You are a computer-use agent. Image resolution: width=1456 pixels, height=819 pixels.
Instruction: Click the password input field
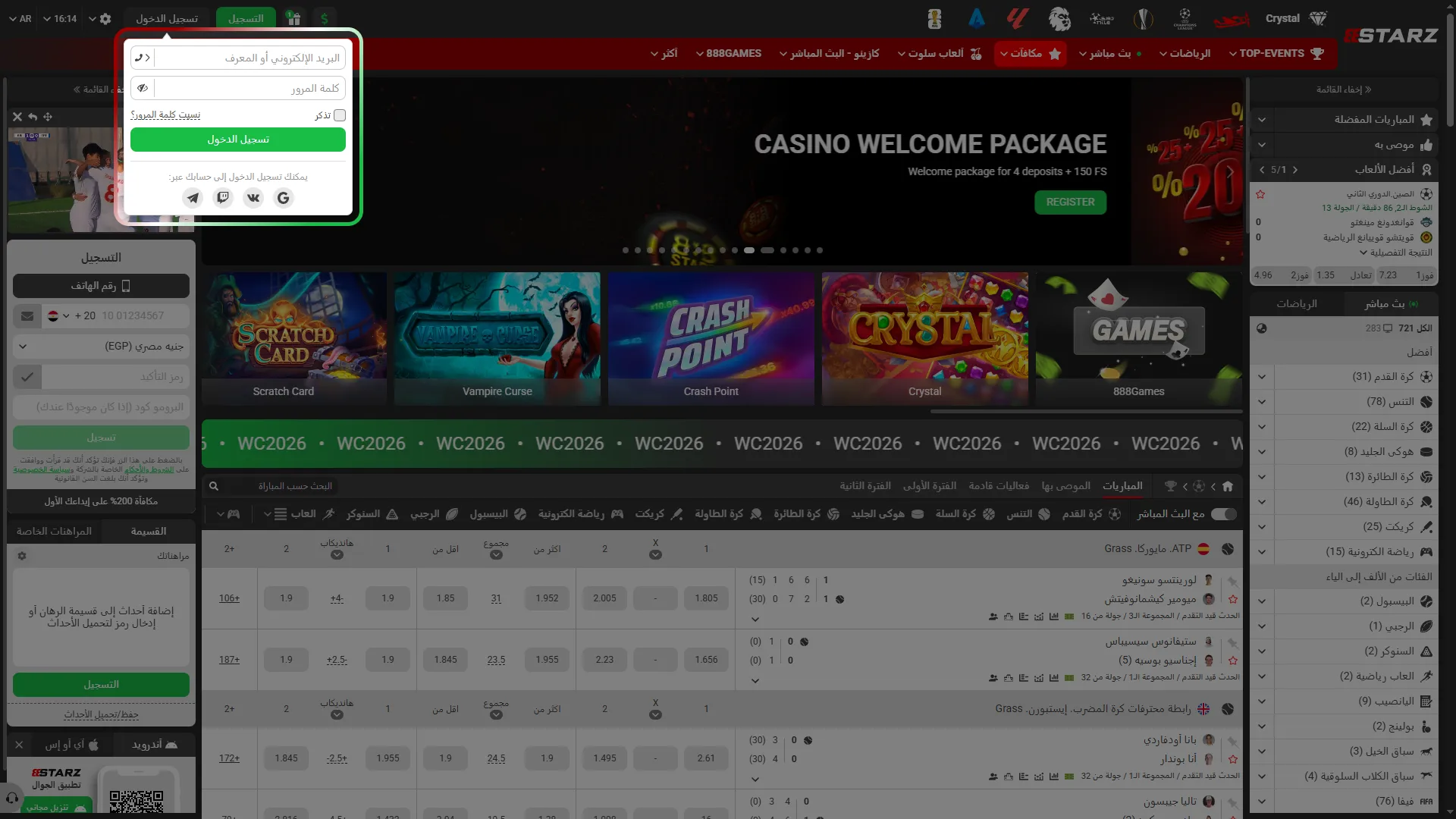[x=249, y=88]
